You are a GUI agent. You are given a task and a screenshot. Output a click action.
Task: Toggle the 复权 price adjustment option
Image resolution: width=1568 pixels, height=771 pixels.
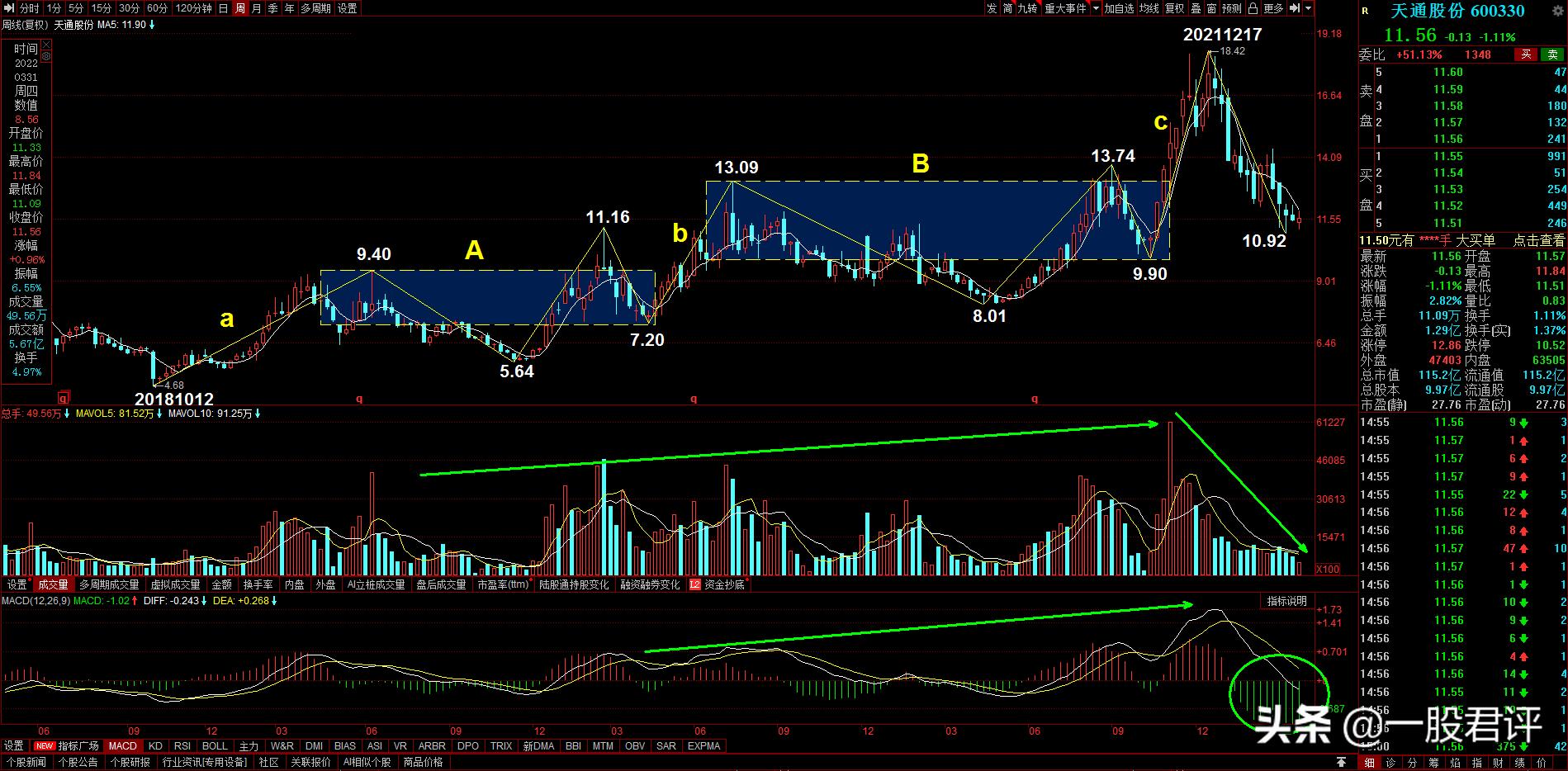pyautogui.click(x=1174, y=8)
